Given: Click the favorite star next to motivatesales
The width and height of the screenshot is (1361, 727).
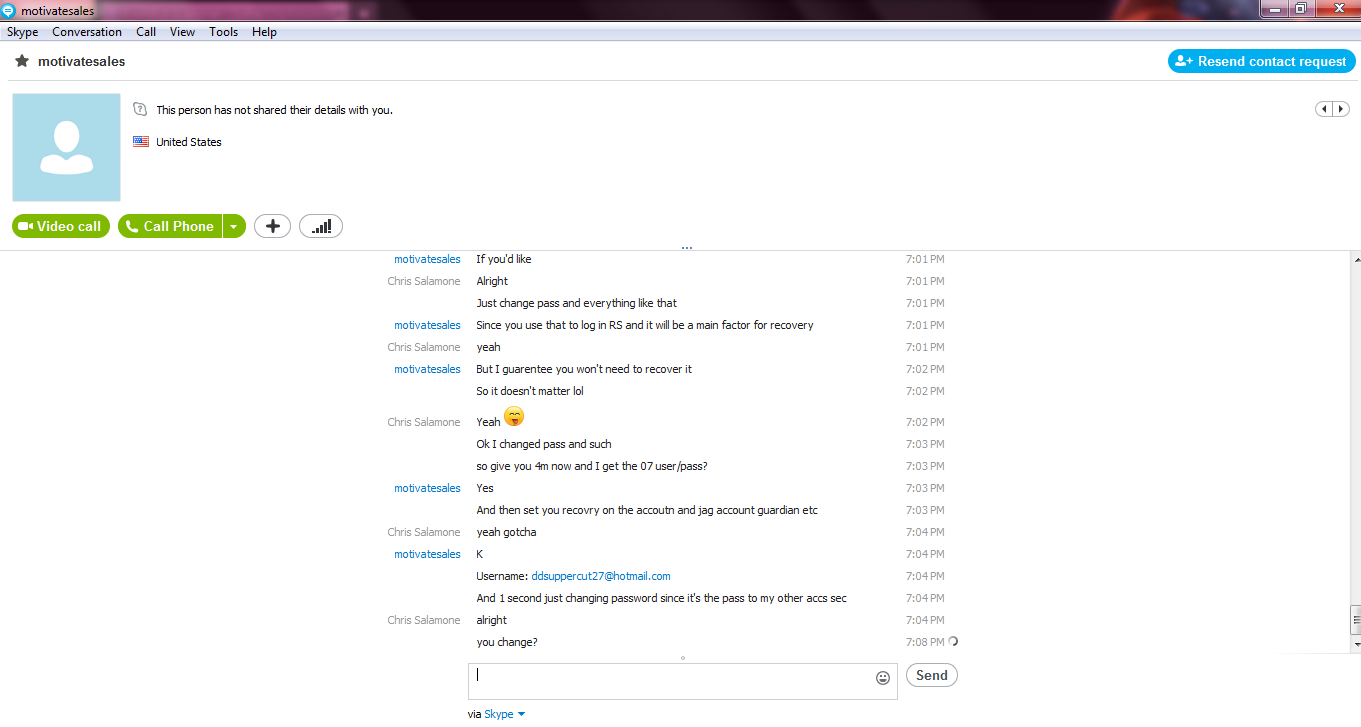Looking at the screenshot, I should coord(22,61).
